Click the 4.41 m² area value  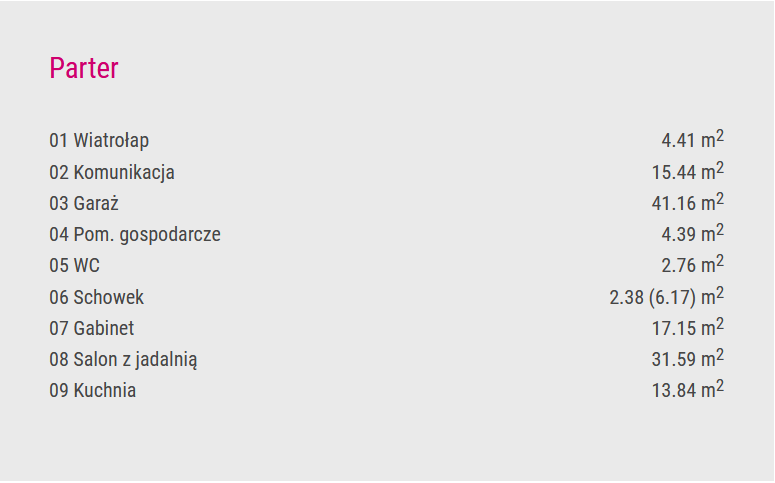(692, 139)
